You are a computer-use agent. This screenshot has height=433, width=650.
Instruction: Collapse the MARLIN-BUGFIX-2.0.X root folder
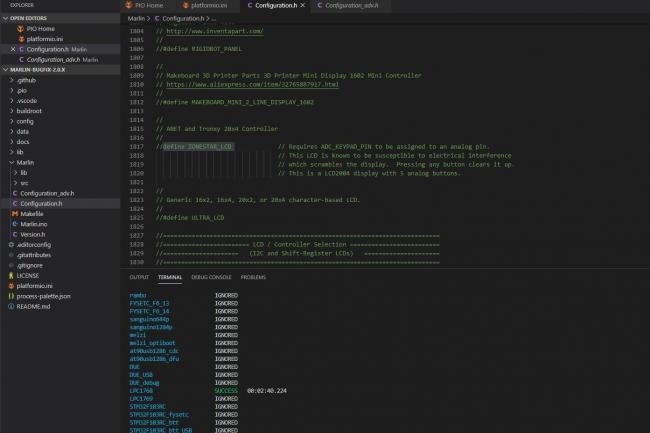click(36, 70)
